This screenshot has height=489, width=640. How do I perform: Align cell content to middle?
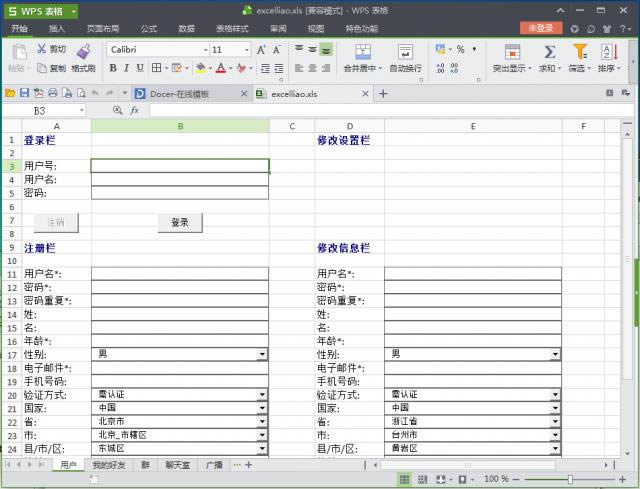pos(313,49)
